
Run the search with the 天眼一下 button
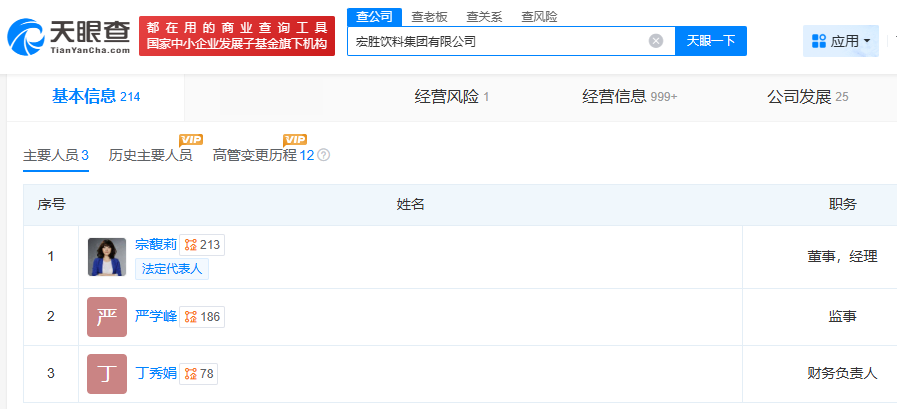[x=711, y=41]
